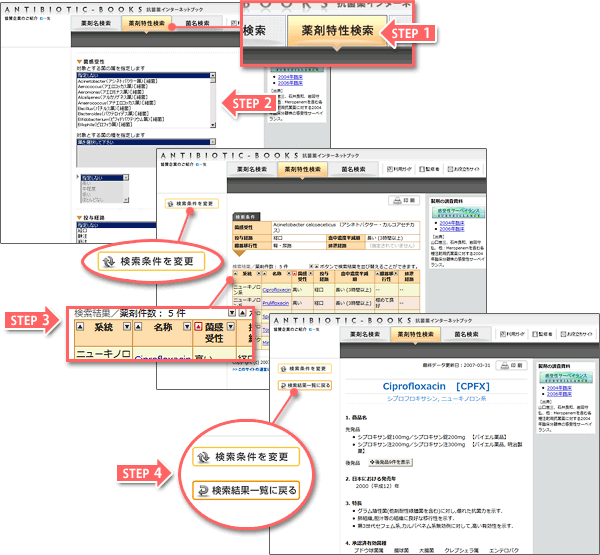The width and height of the screenshot is (600, 555).
Task: Select Acinetobacter in genus list
Action: point(143,81)
